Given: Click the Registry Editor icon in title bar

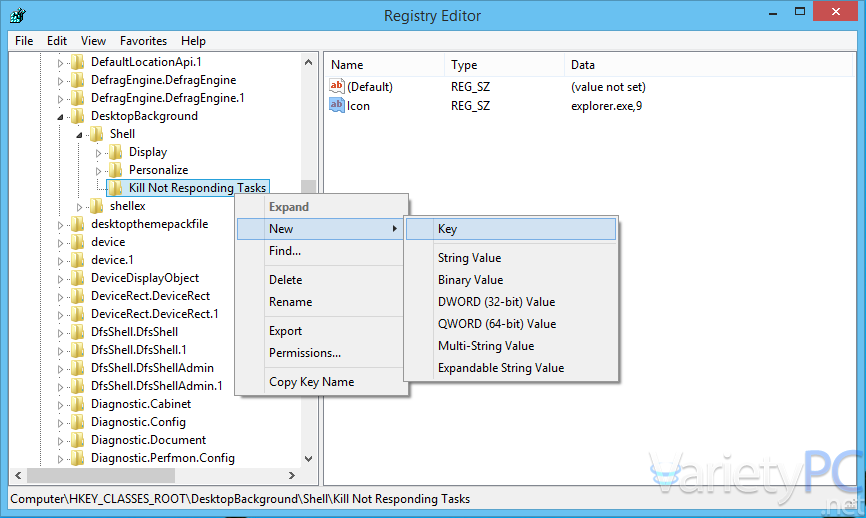Looking at the screenshot, I should click(17, 15).
